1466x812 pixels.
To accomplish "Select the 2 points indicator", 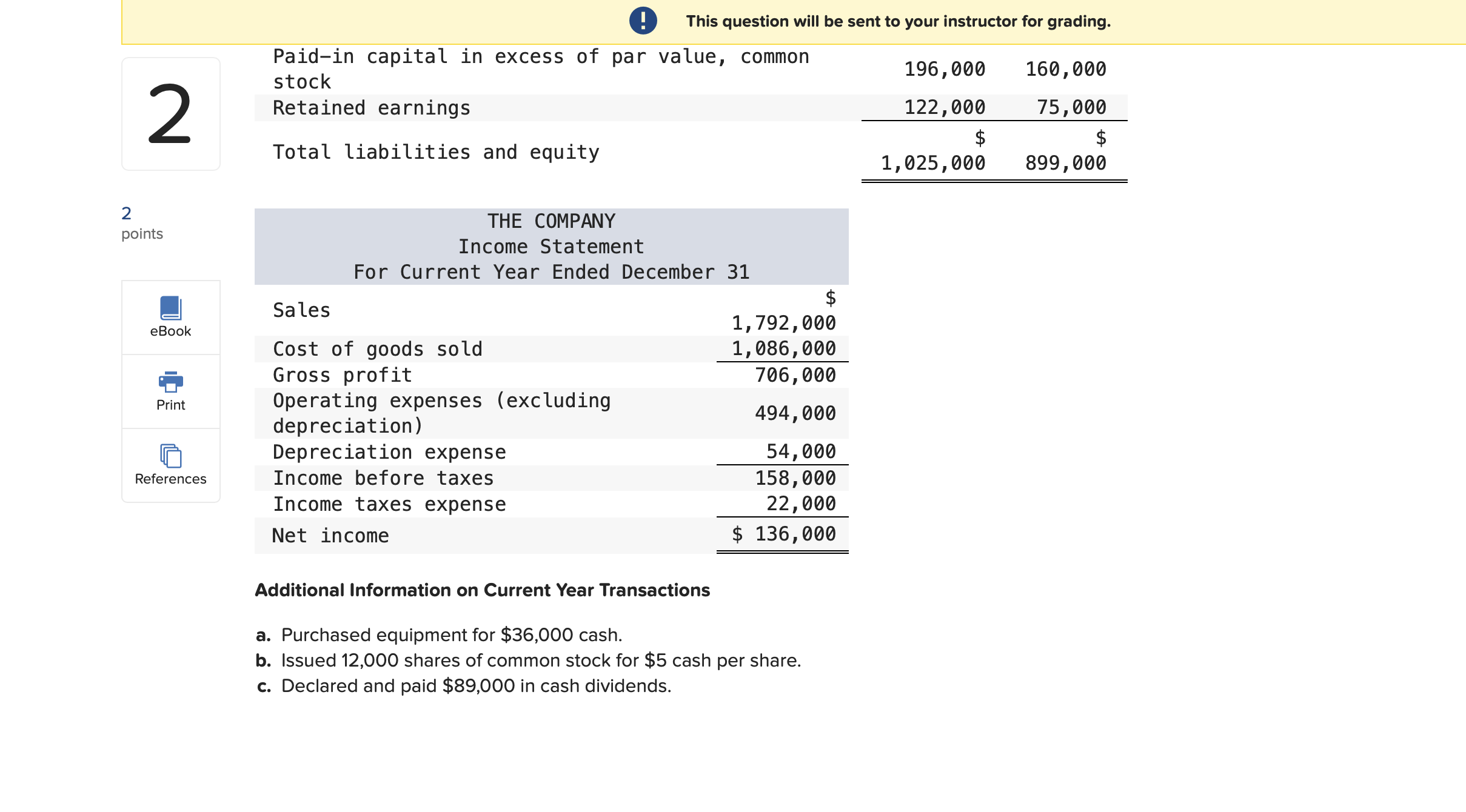I will pyautogui.click(x=141, y=222).
